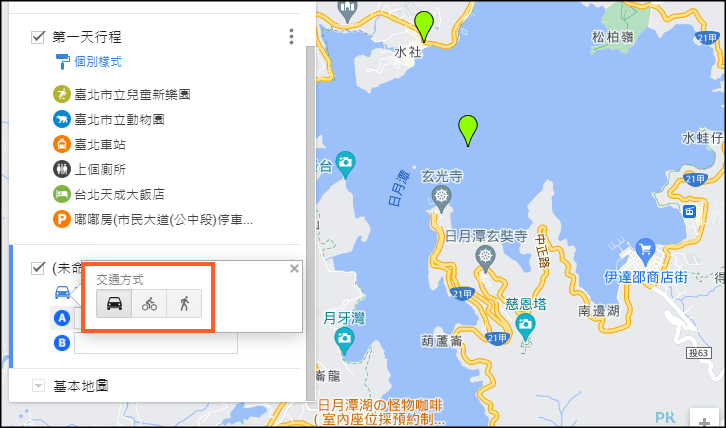Click the 玄光寺 temple marker
The image size is (726, 428).
(442, 198)
